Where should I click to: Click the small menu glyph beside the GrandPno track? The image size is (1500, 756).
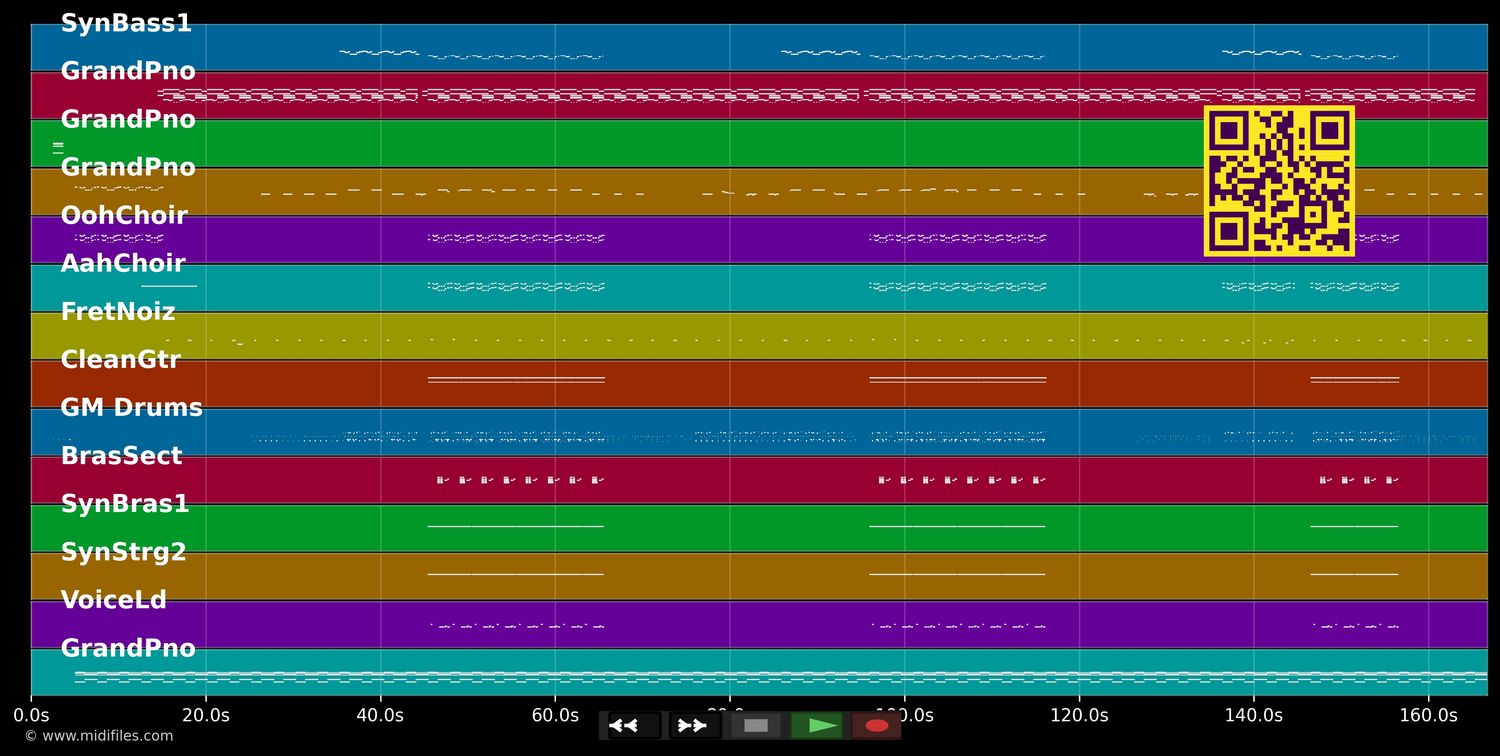[x=58, y=146]
